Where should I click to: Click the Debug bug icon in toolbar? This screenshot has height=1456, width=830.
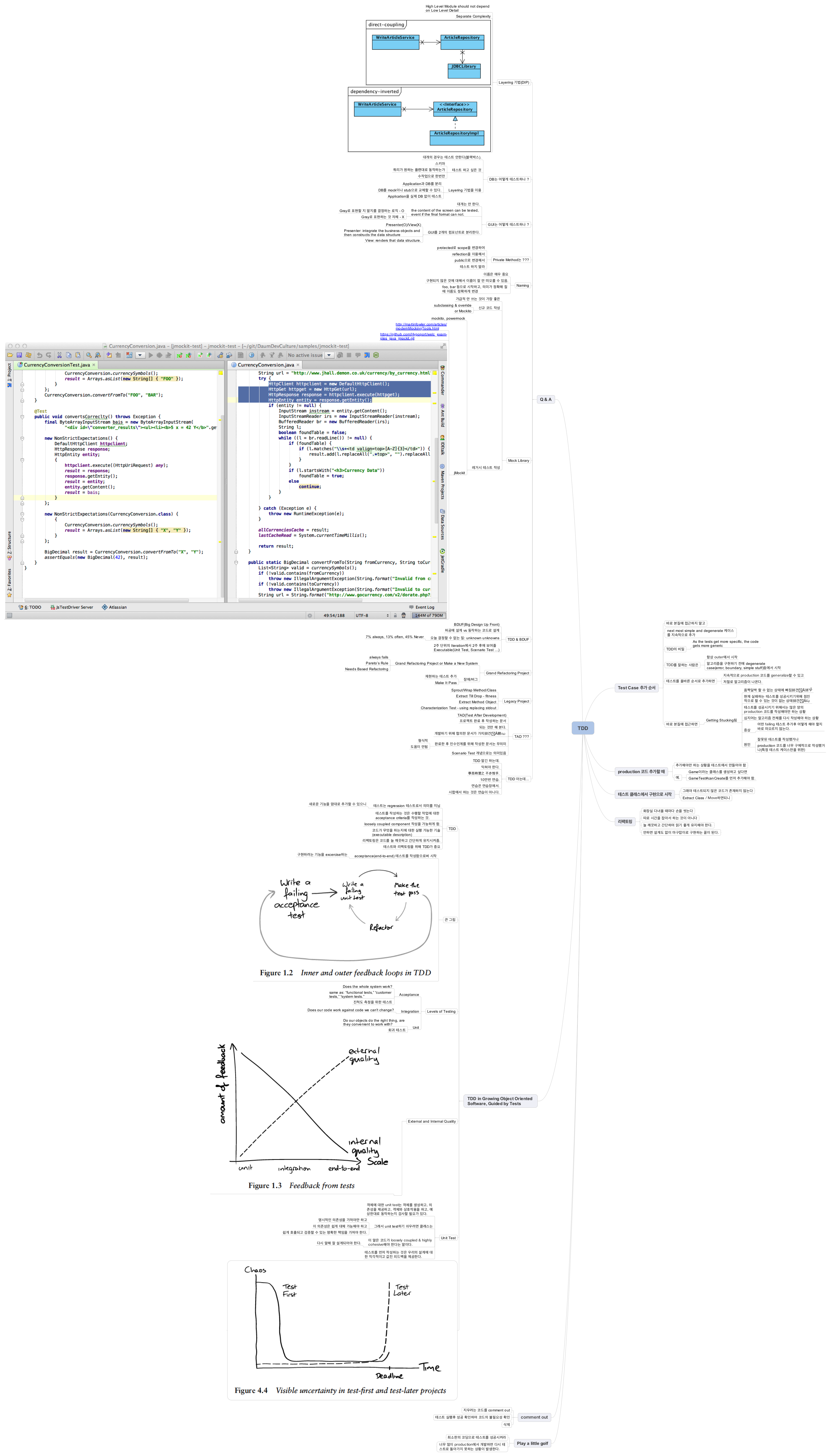[x=160, y=355]
